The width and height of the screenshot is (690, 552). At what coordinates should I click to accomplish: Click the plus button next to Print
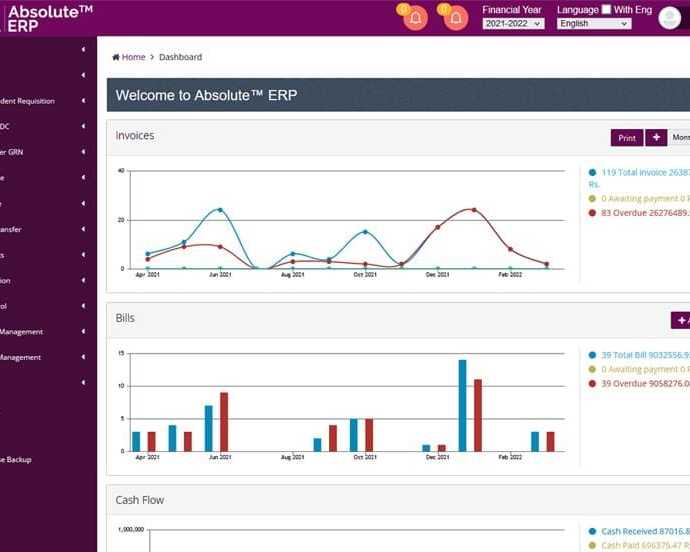pyautogui.click(x=656, y=138)
